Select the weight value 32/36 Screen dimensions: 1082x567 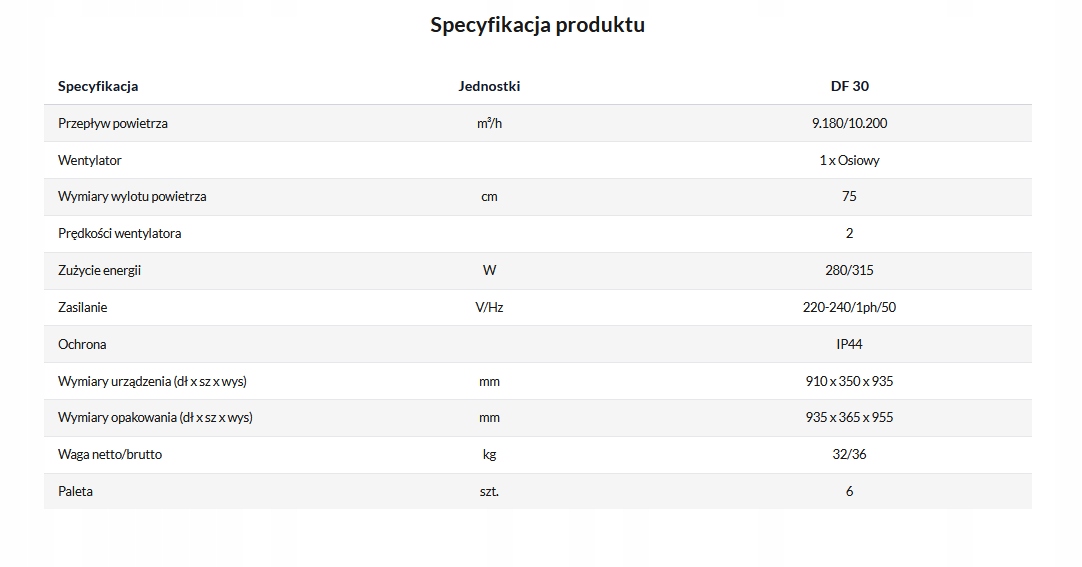849,454
